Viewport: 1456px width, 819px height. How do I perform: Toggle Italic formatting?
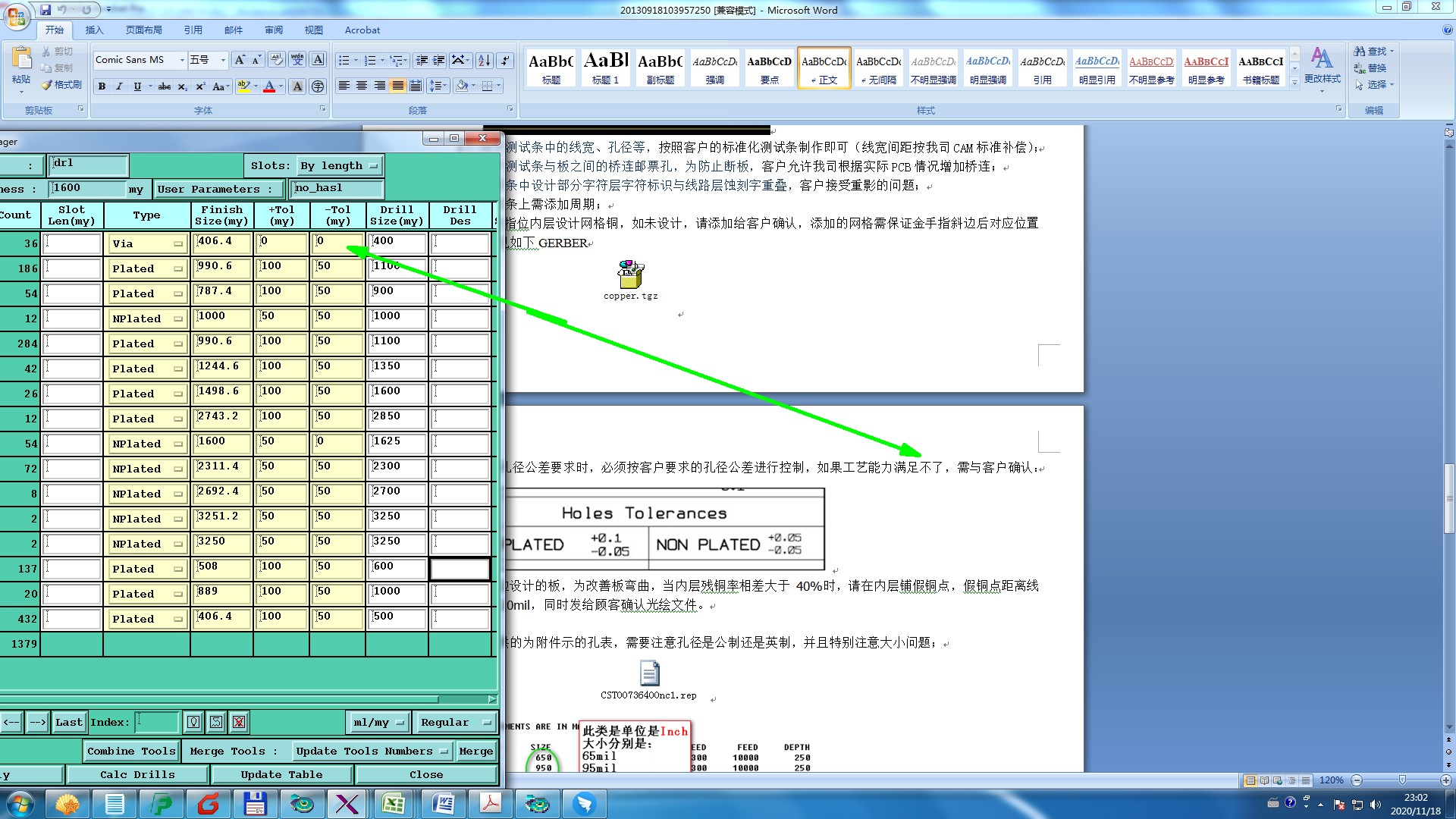pyautogui.click(x=119, y=86)
